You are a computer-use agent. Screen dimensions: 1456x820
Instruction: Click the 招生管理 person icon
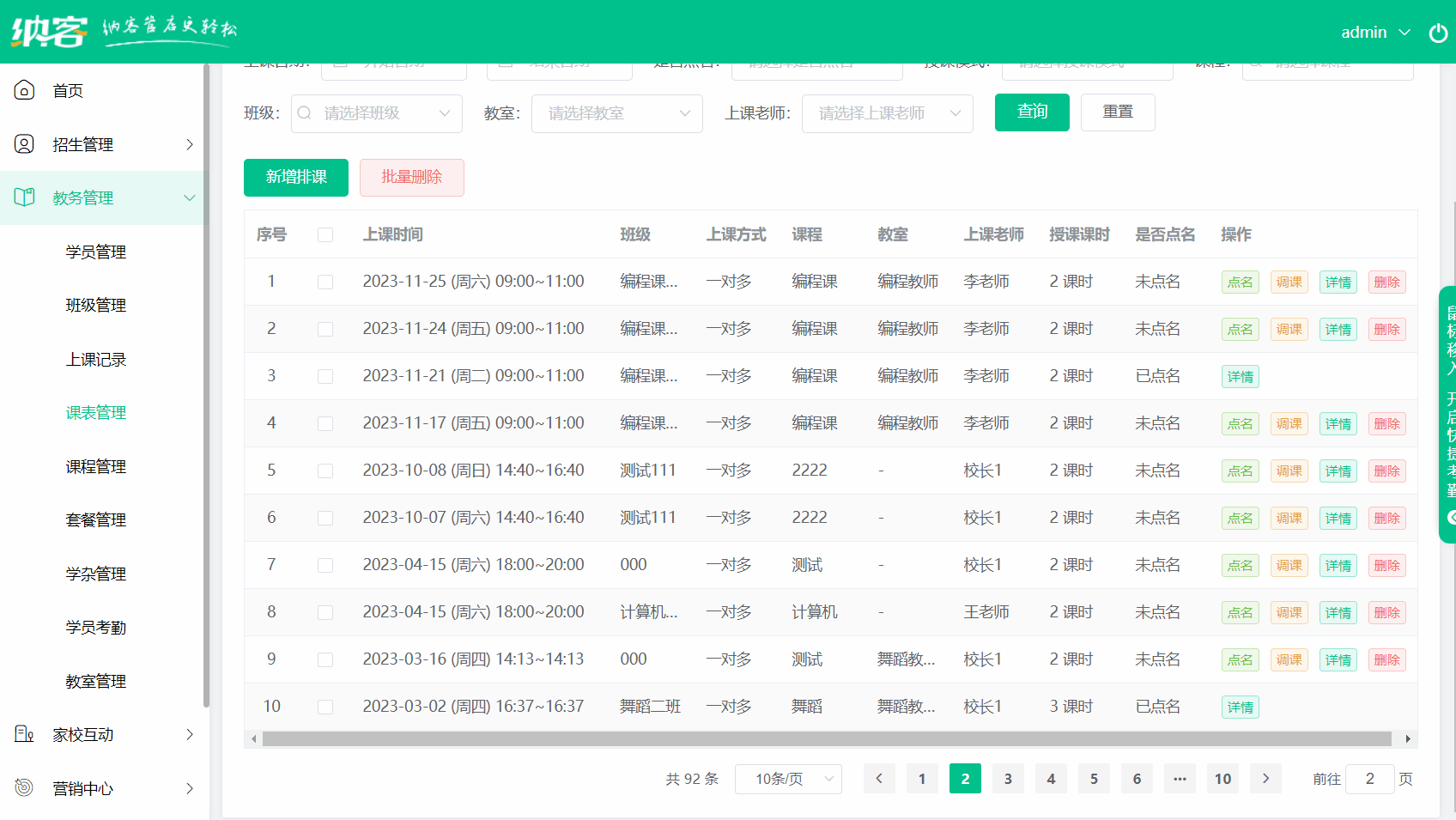(24, 144)
